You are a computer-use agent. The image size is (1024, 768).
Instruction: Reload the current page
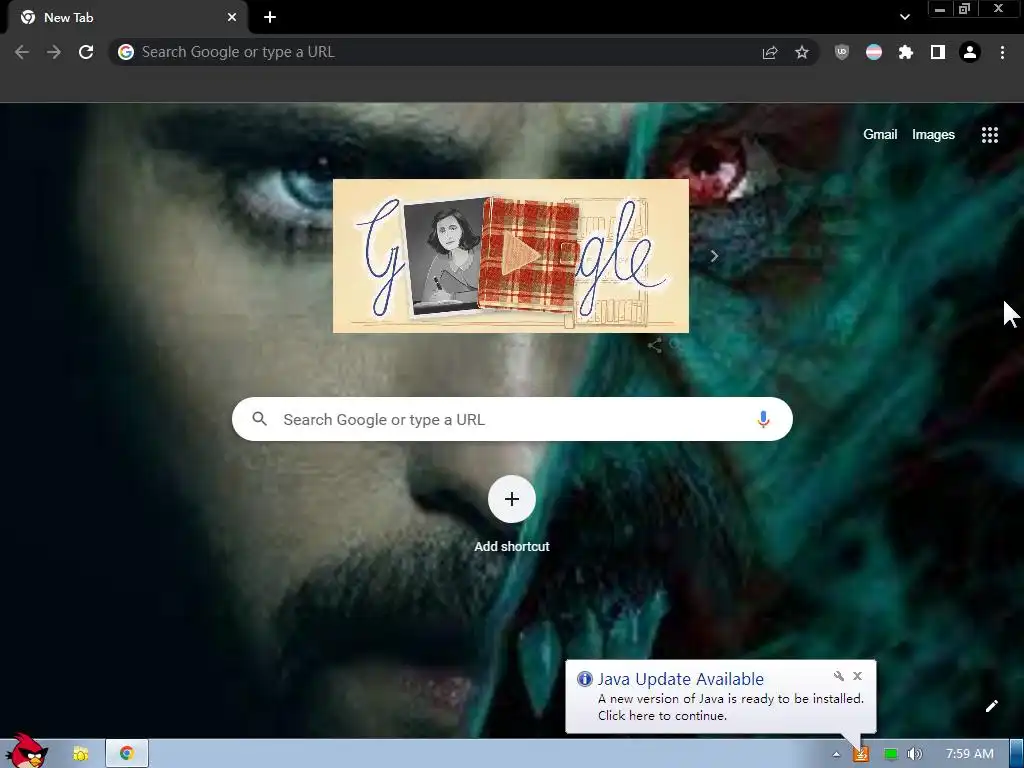click(x=86, y=52)
